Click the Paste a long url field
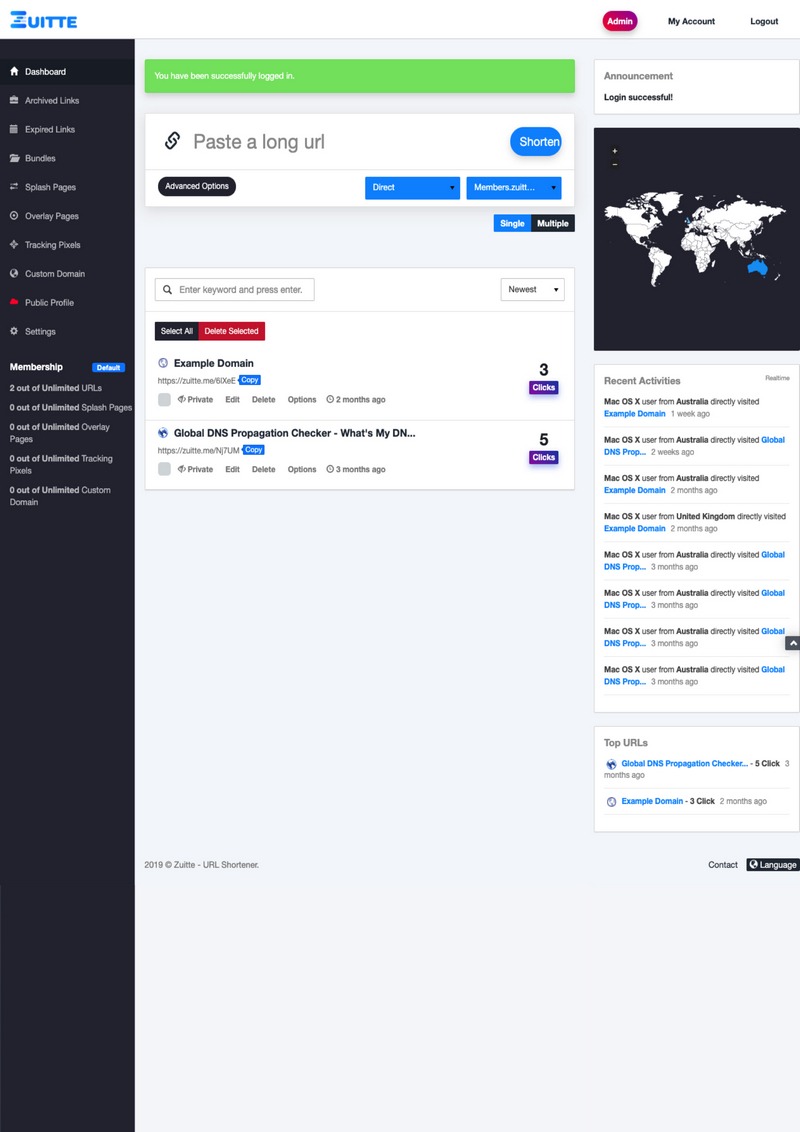This screenshot has width=800, height=1132. (347, 142)
